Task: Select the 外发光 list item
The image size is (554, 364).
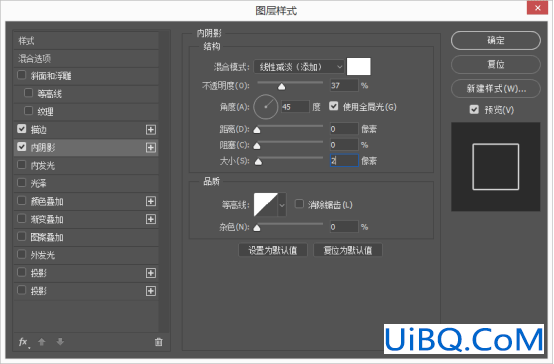Action: (x=86, y=255)
